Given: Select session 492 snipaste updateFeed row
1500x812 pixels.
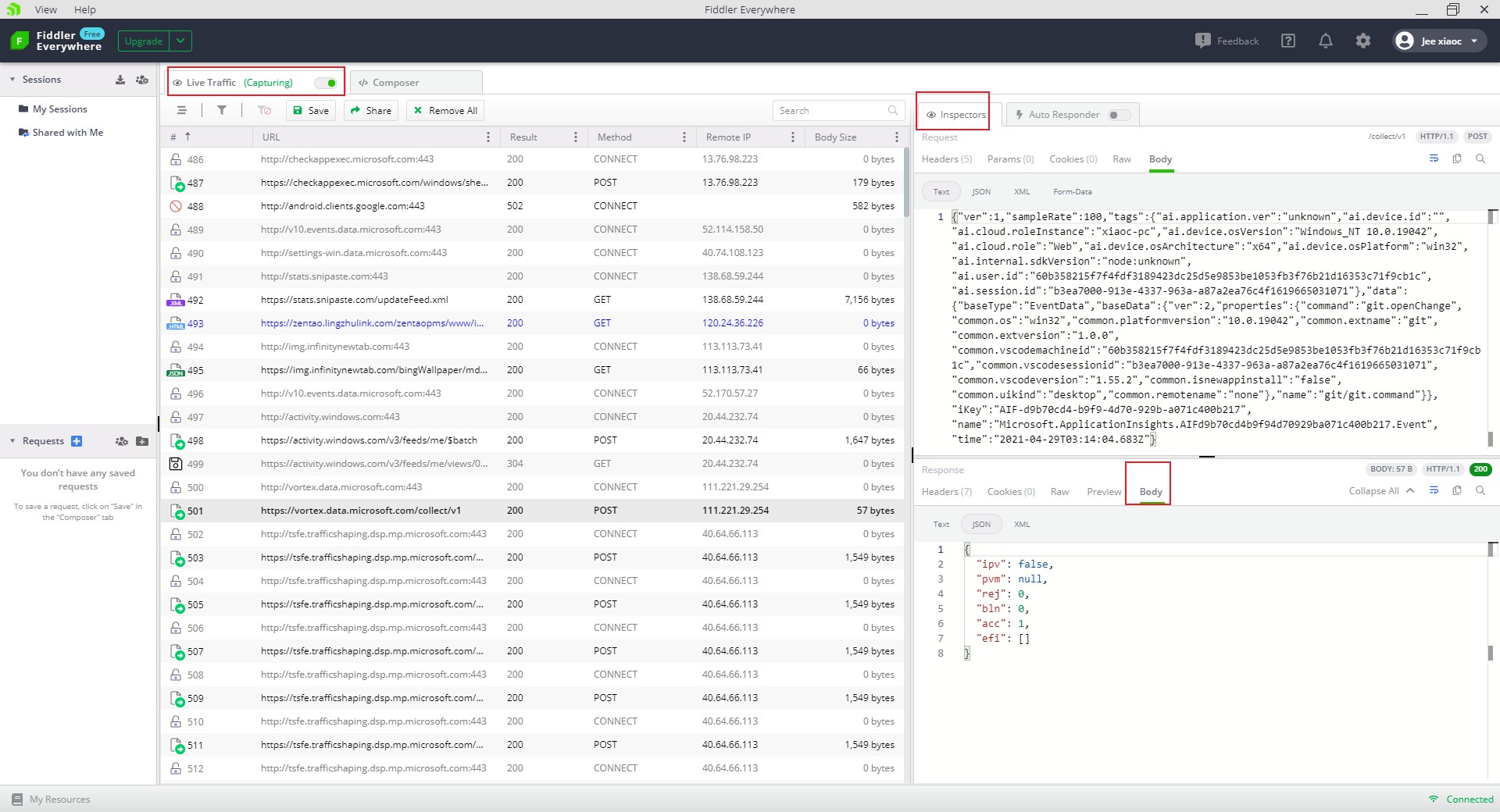Looking at the screenshot, I should [x=533, y=300].
